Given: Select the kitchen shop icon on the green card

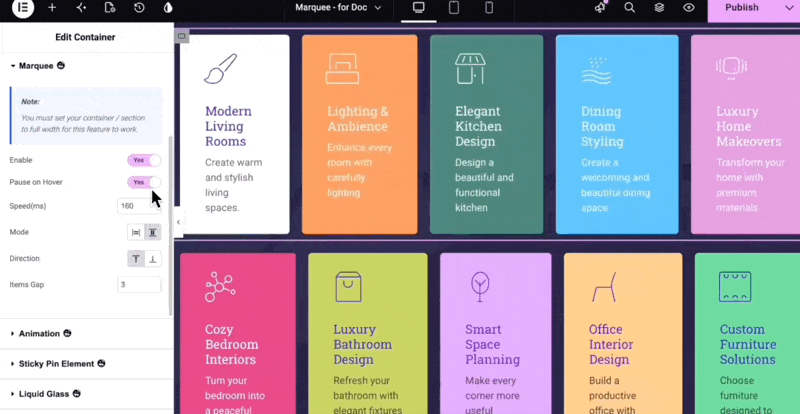Looking at the screenshot, I should [470, 68].
